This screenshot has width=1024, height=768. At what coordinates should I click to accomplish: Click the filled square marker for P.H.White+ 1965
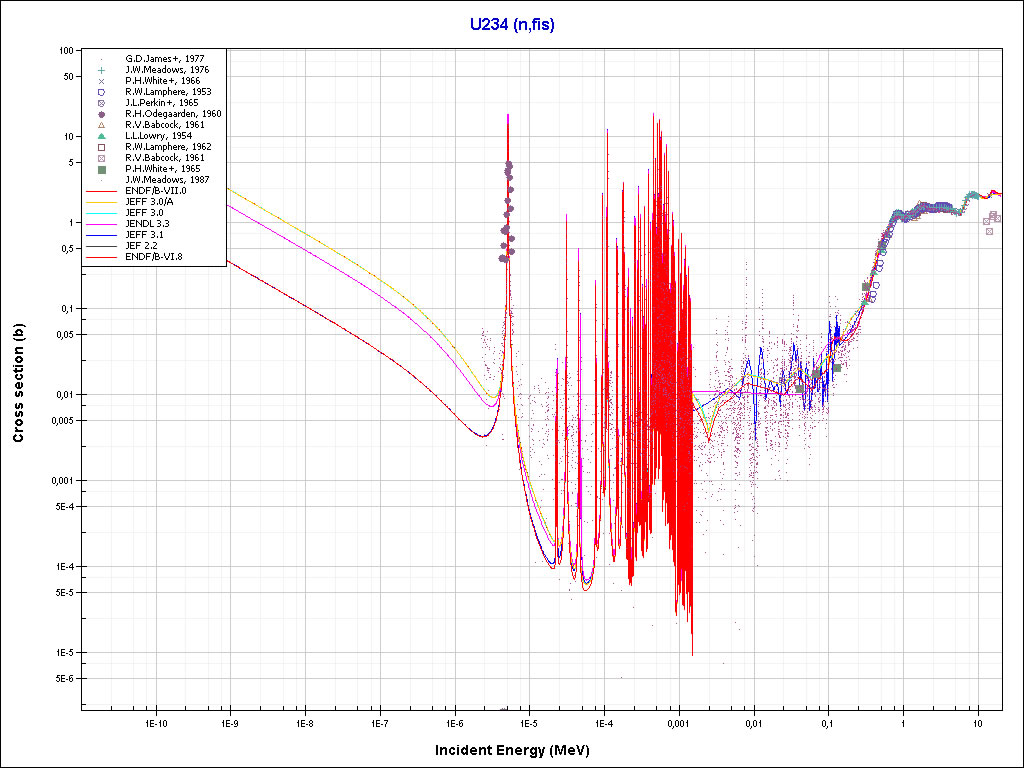tap(101, 169)
